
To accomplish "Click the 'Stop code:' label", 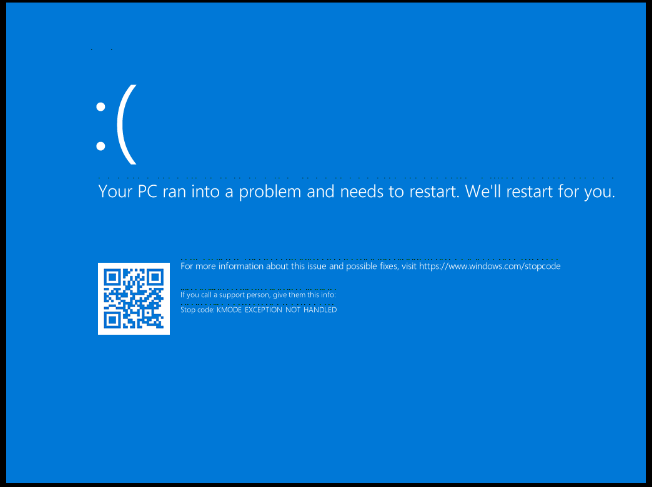I will [198, 310].
